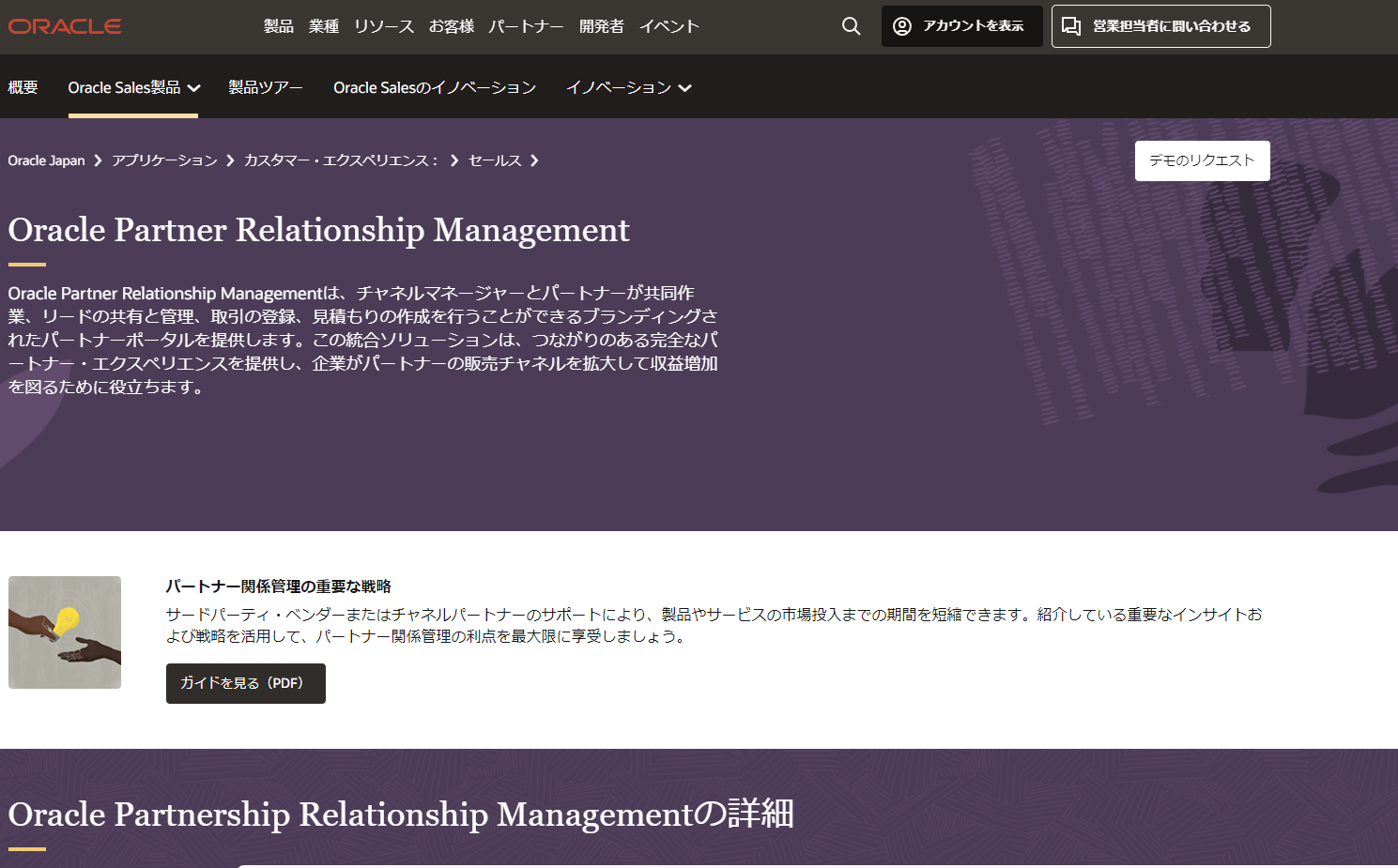1398x868 pixels.
Task: Follow the Oracle Japan breadcrumb link
Action: (46, 160)
